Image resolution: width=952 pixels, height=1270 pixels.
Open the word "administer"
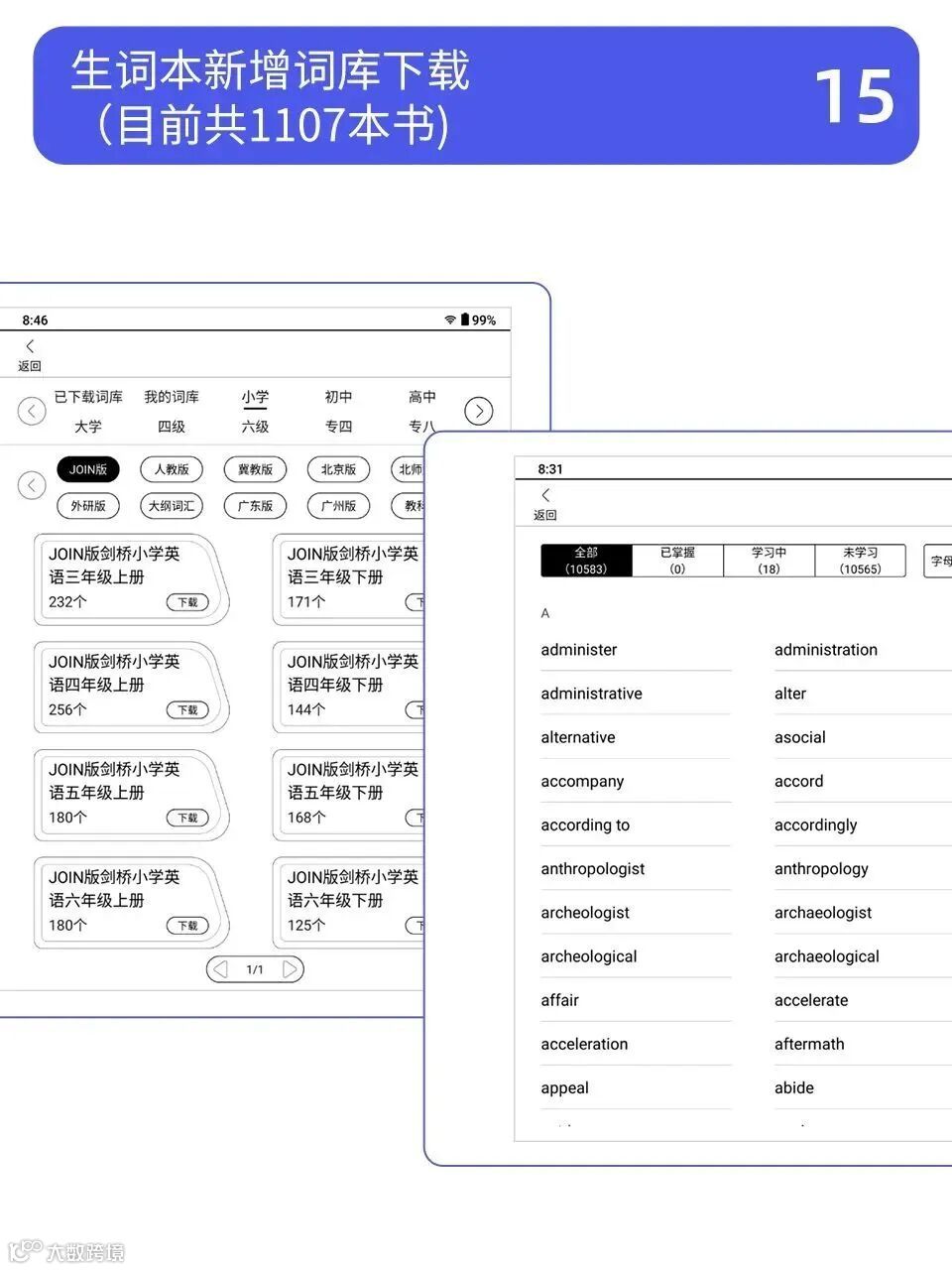[x=579, y=650]
